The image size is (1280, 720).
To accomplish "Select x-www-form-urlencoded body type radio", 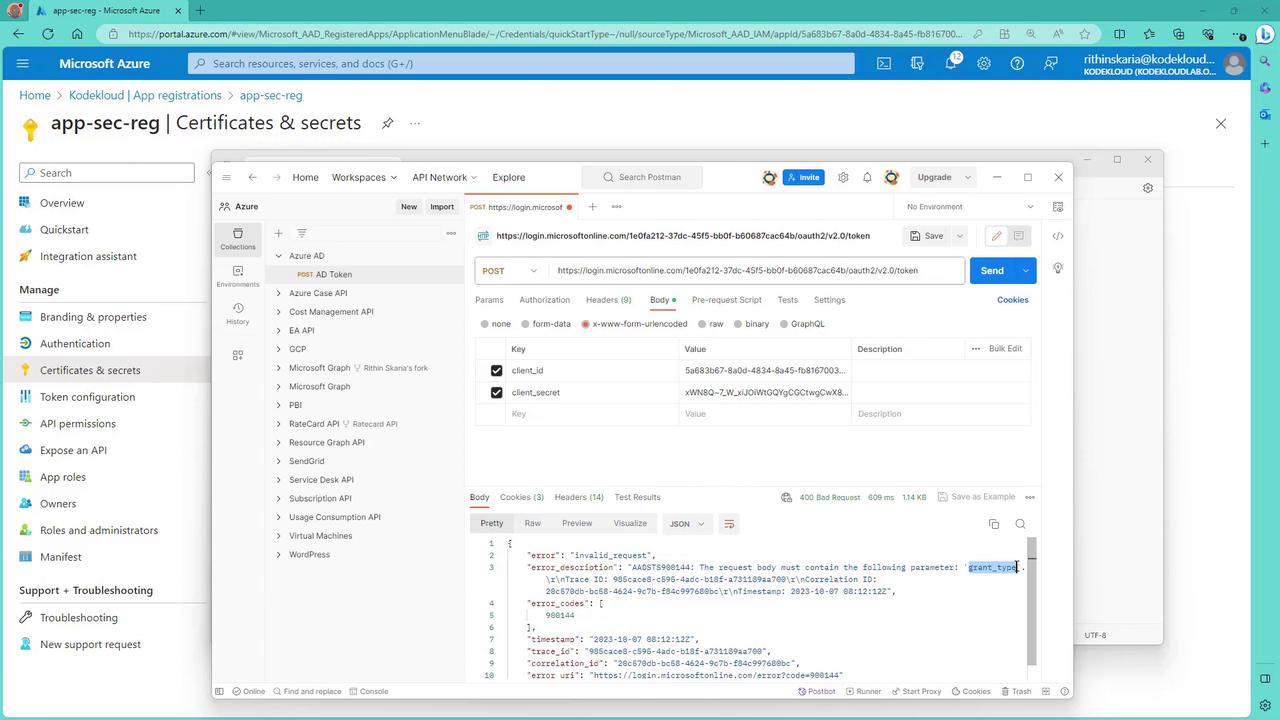I will 585,324.
